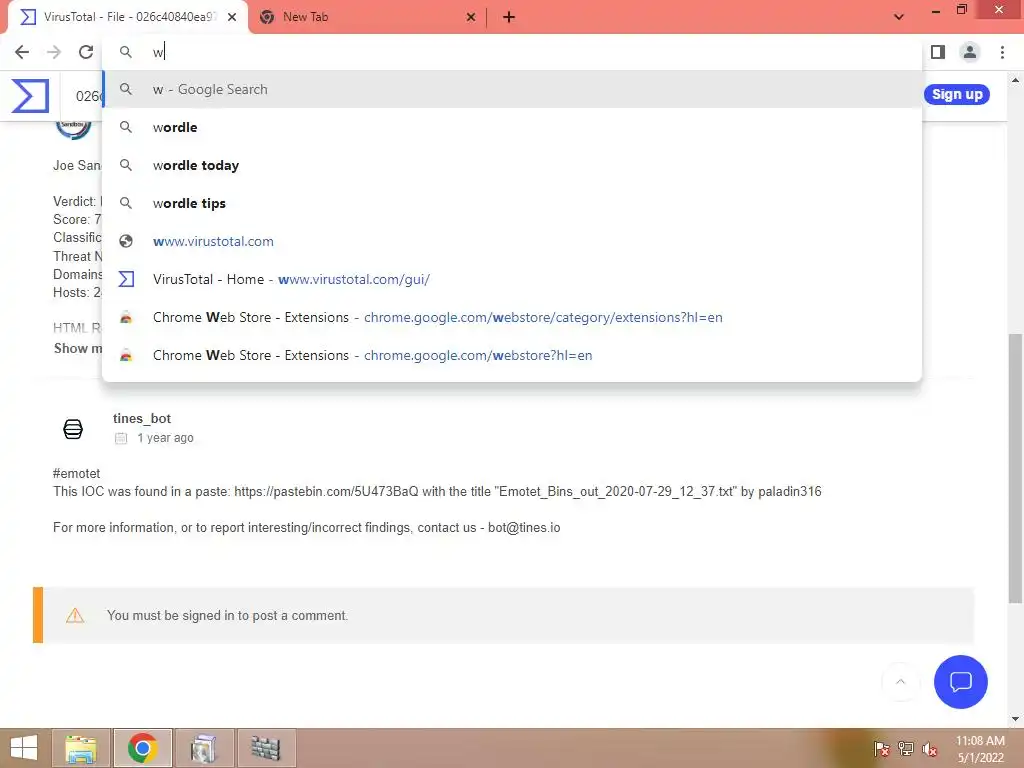Select the 'wordle today' suggestion

pyautogui.click(x=512, y=165)
